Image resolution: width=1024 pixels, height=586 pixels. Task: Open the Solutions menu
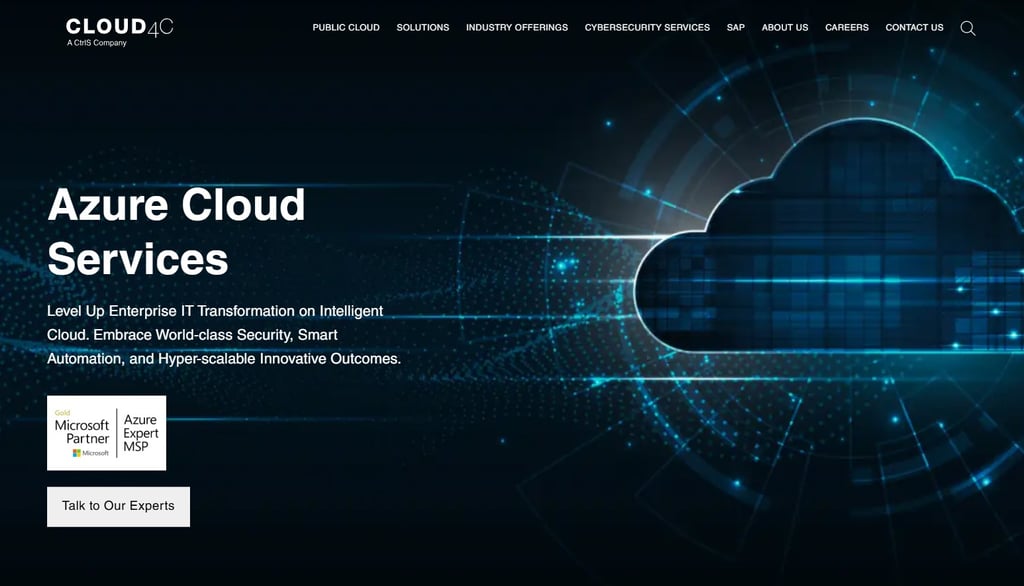(x=423, y=27)
